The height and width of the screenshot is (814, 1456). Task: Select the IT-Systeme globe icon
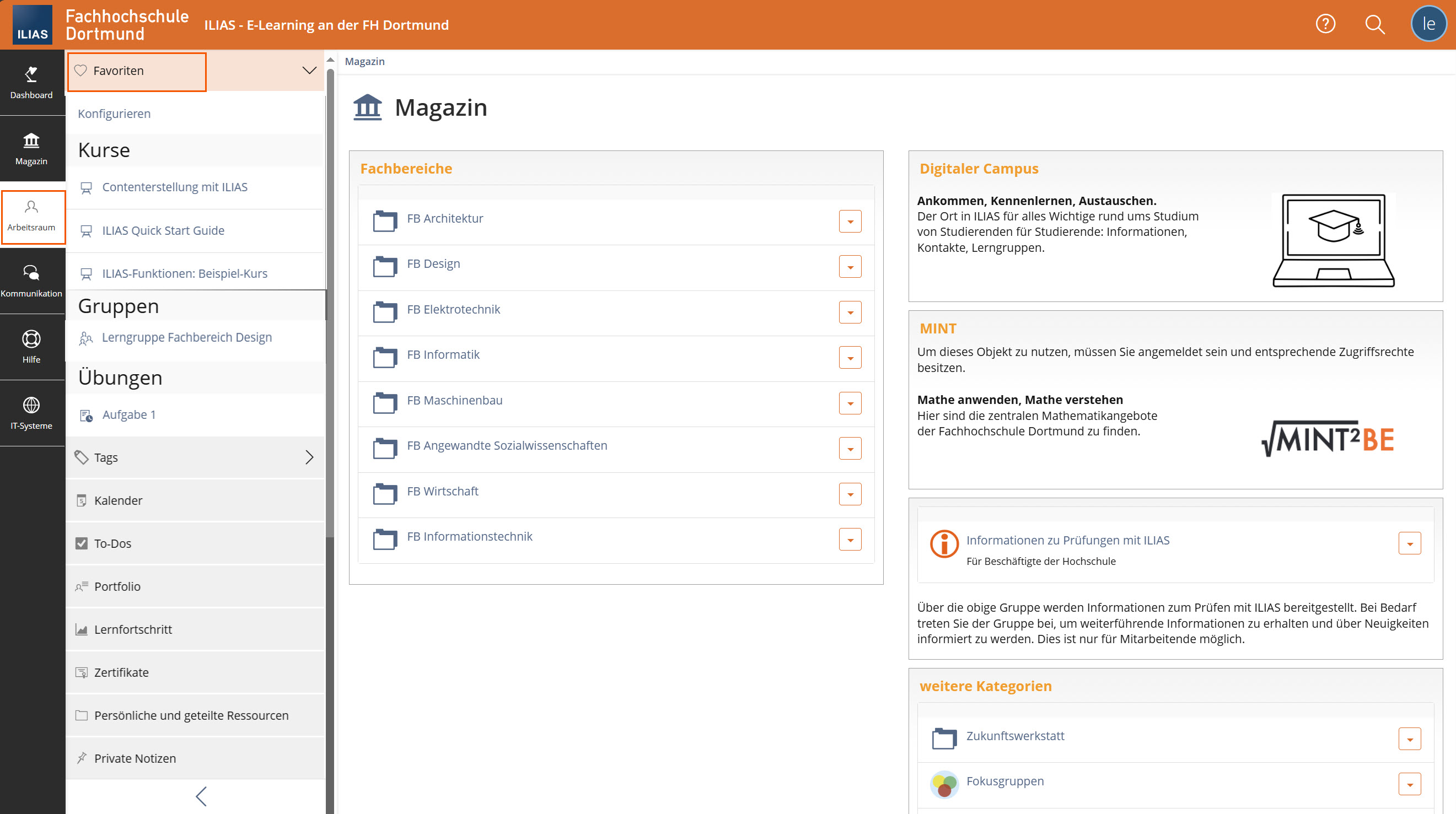point(31,406)
